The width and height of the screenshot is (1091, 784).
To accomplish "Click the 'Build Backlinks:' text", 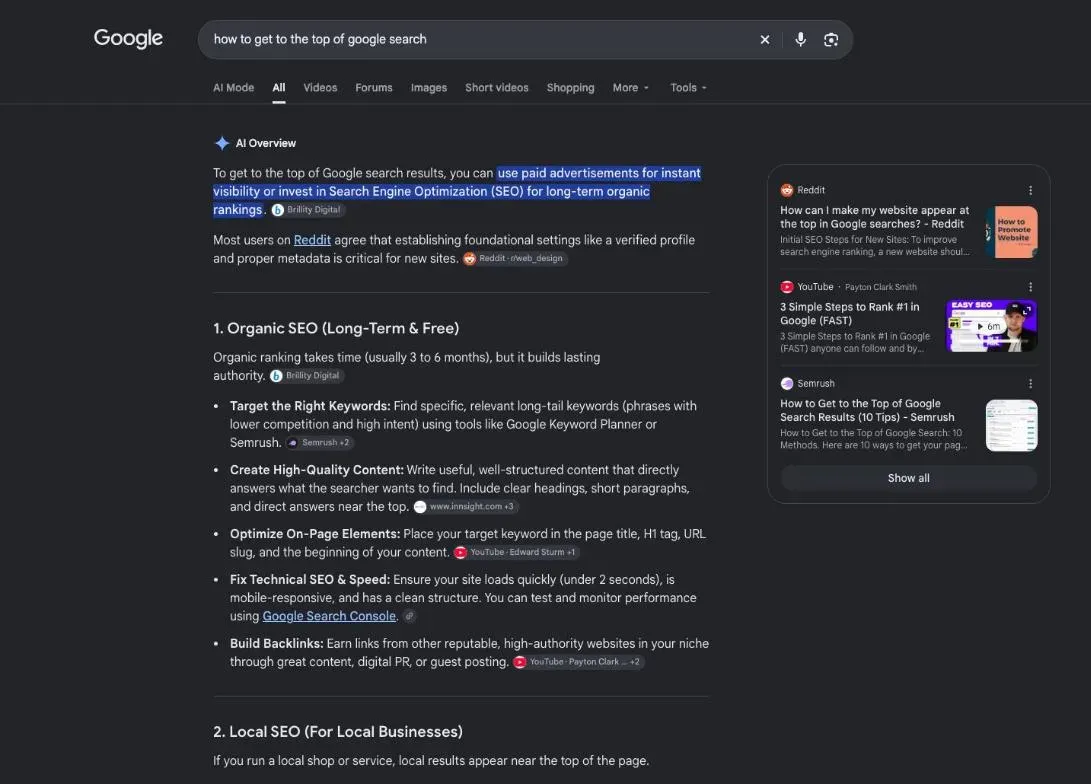I will [x=277, y=643].
